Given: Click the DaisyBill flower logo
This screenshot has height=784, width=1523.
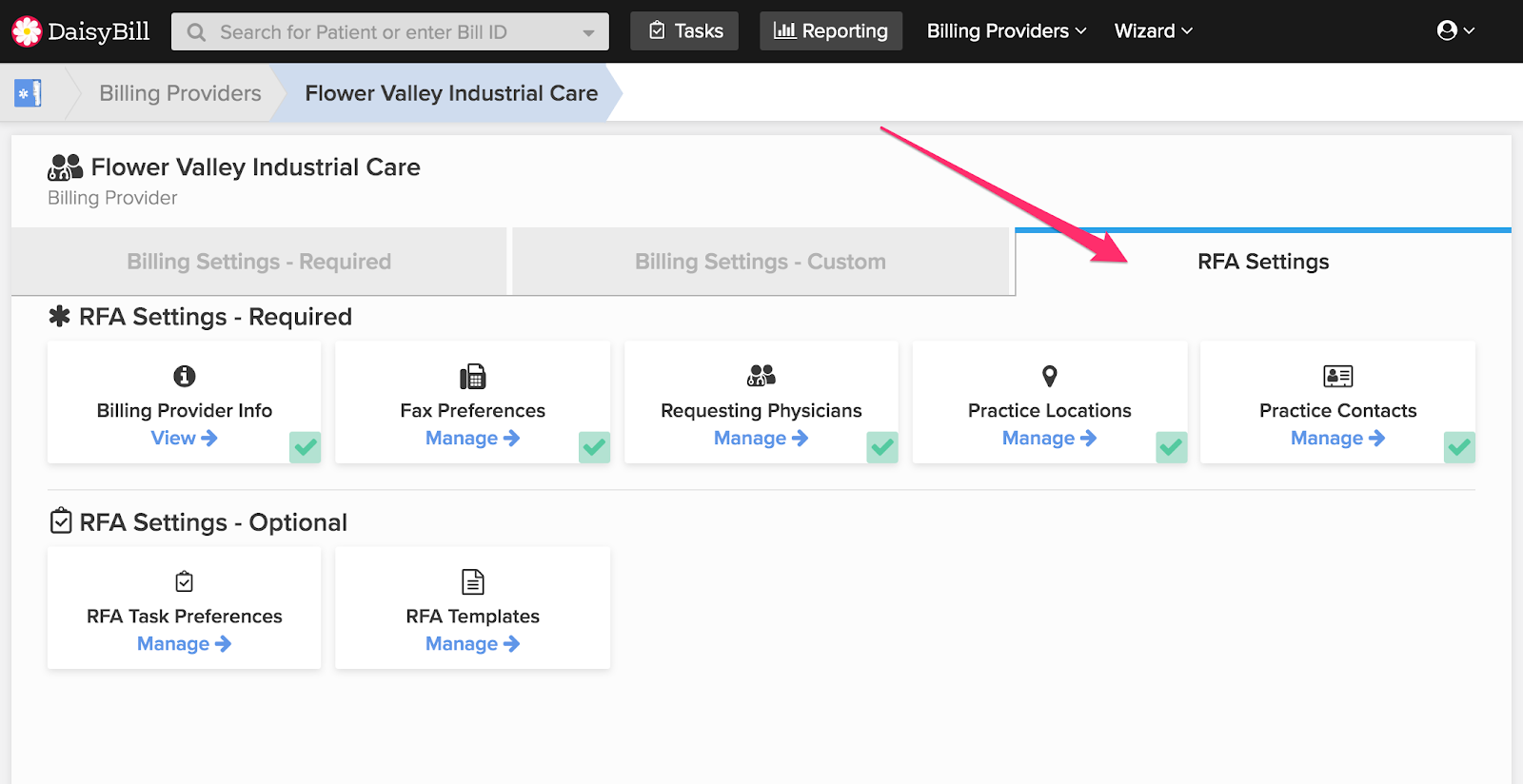Looking at the screenshot, I should (x=27, y=31).
